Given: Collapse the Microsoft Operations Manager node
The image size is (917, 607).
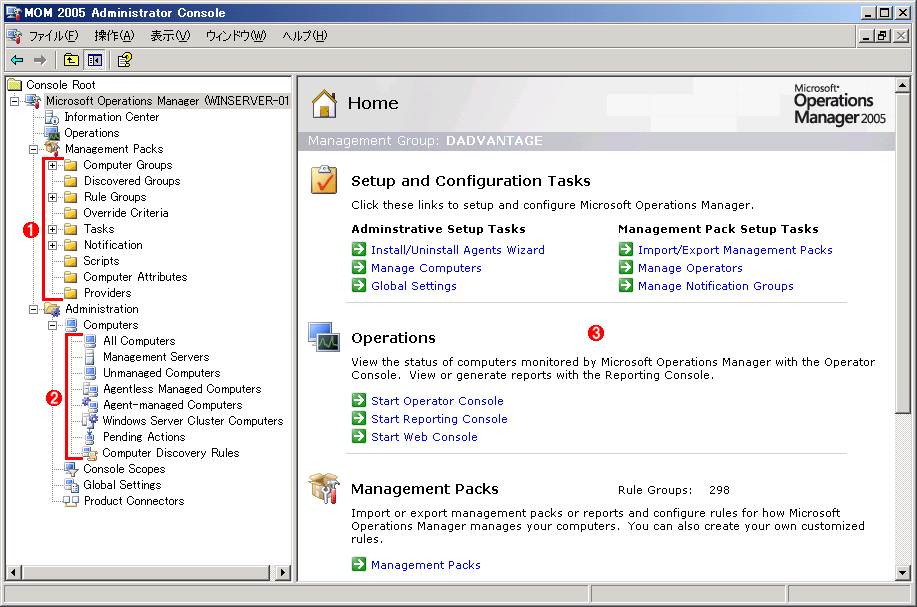Looking at the screenshot, I should click(15, 101).
